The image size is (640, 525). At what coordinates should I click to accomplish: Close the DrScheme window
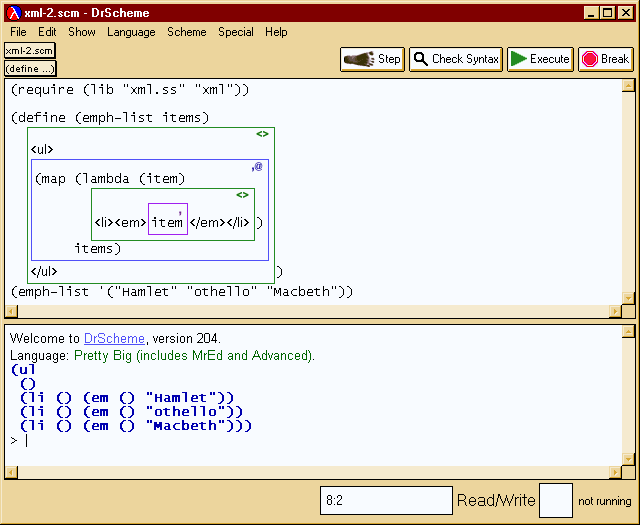point(626,13)
